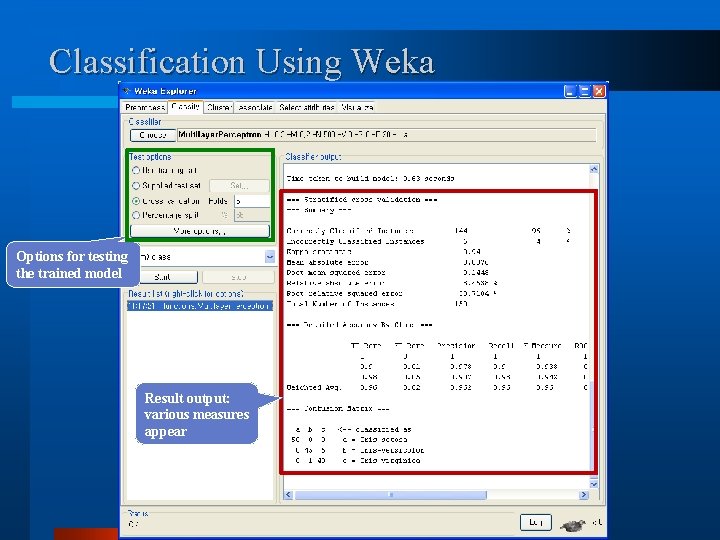This screenshot has height=540, width=720.
Task: Open the More options dialog
Action: (200, 231)
